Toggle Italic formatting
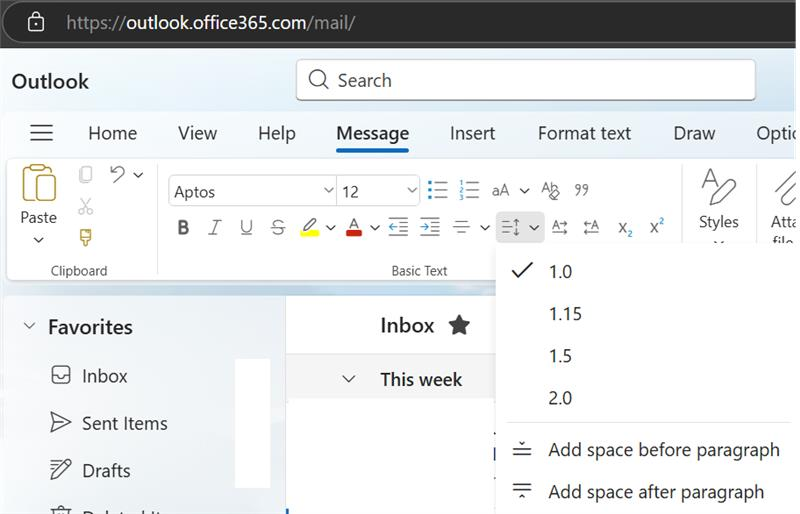This screenshot has height=514, width=800. (x=215, y=227)
